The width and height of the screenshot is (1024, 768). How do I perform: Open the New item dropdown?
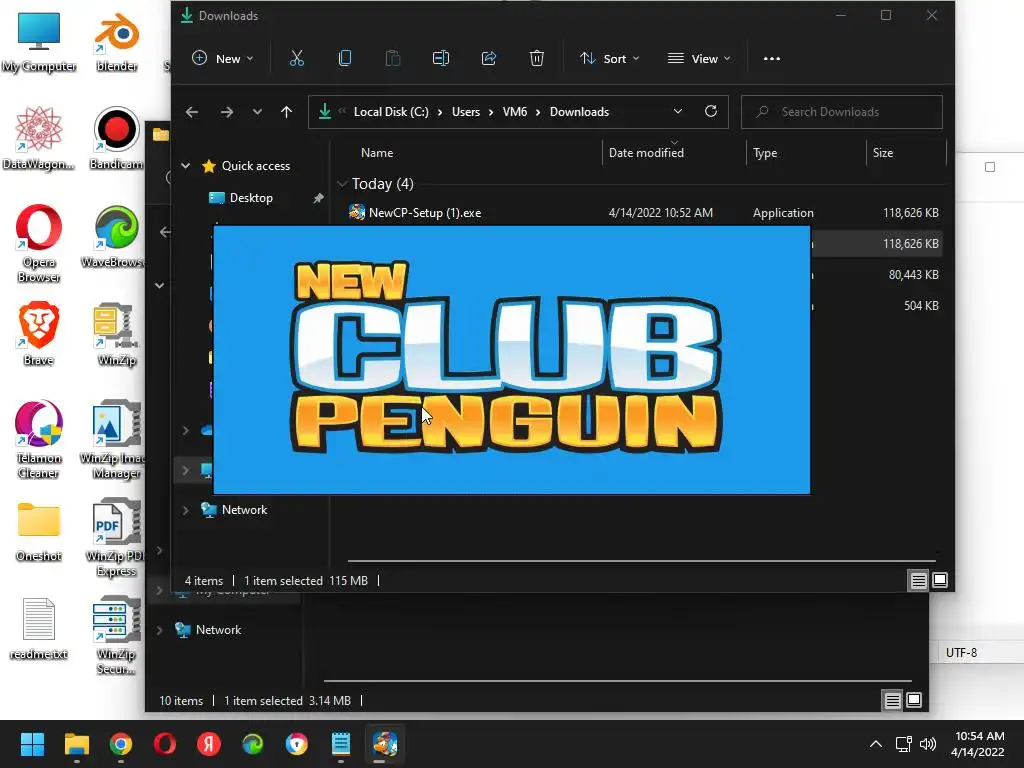click(223, 59)
